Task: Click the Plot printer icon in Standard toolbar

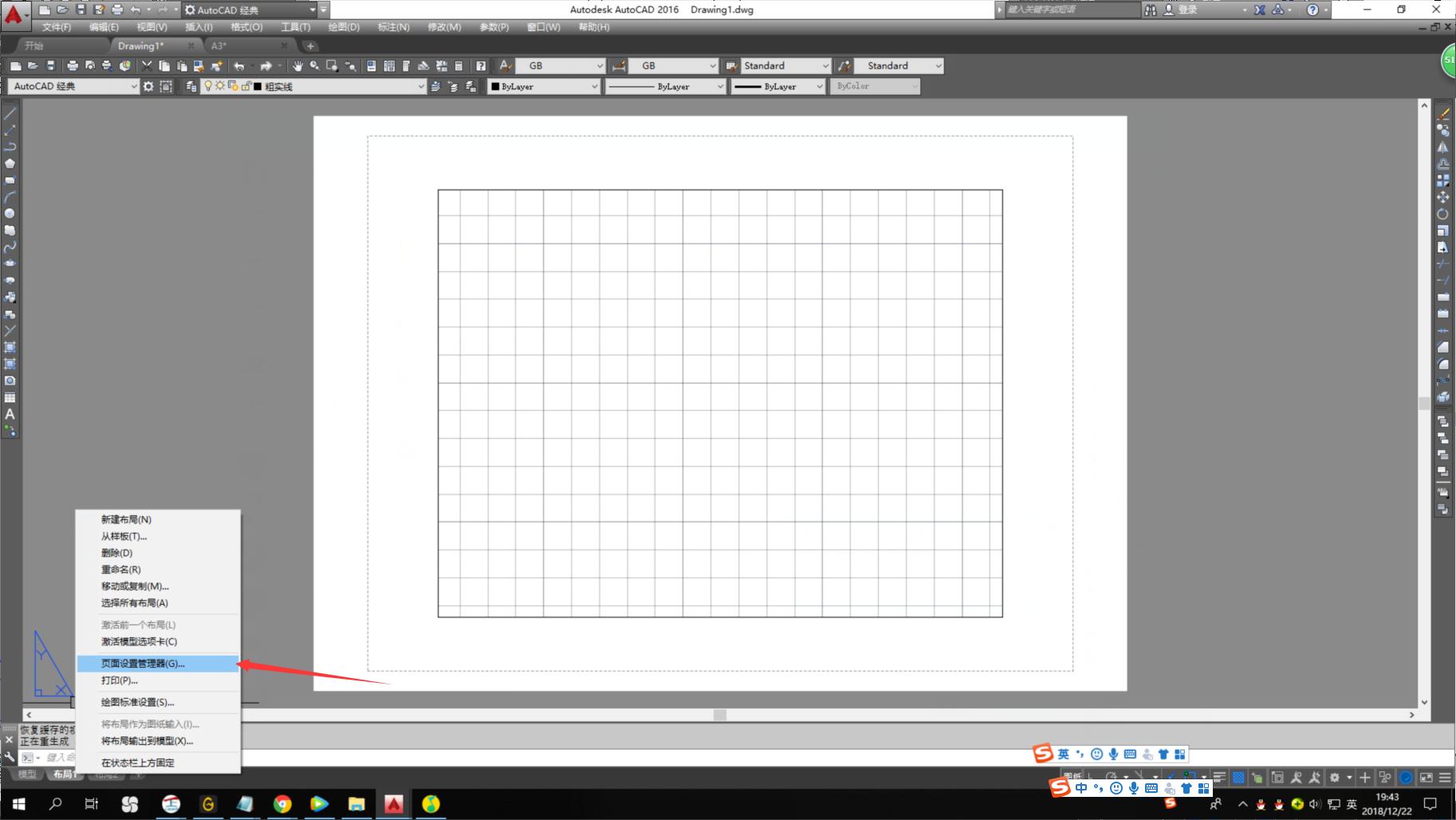Action: pyautogui.click(x=73, y=65)
